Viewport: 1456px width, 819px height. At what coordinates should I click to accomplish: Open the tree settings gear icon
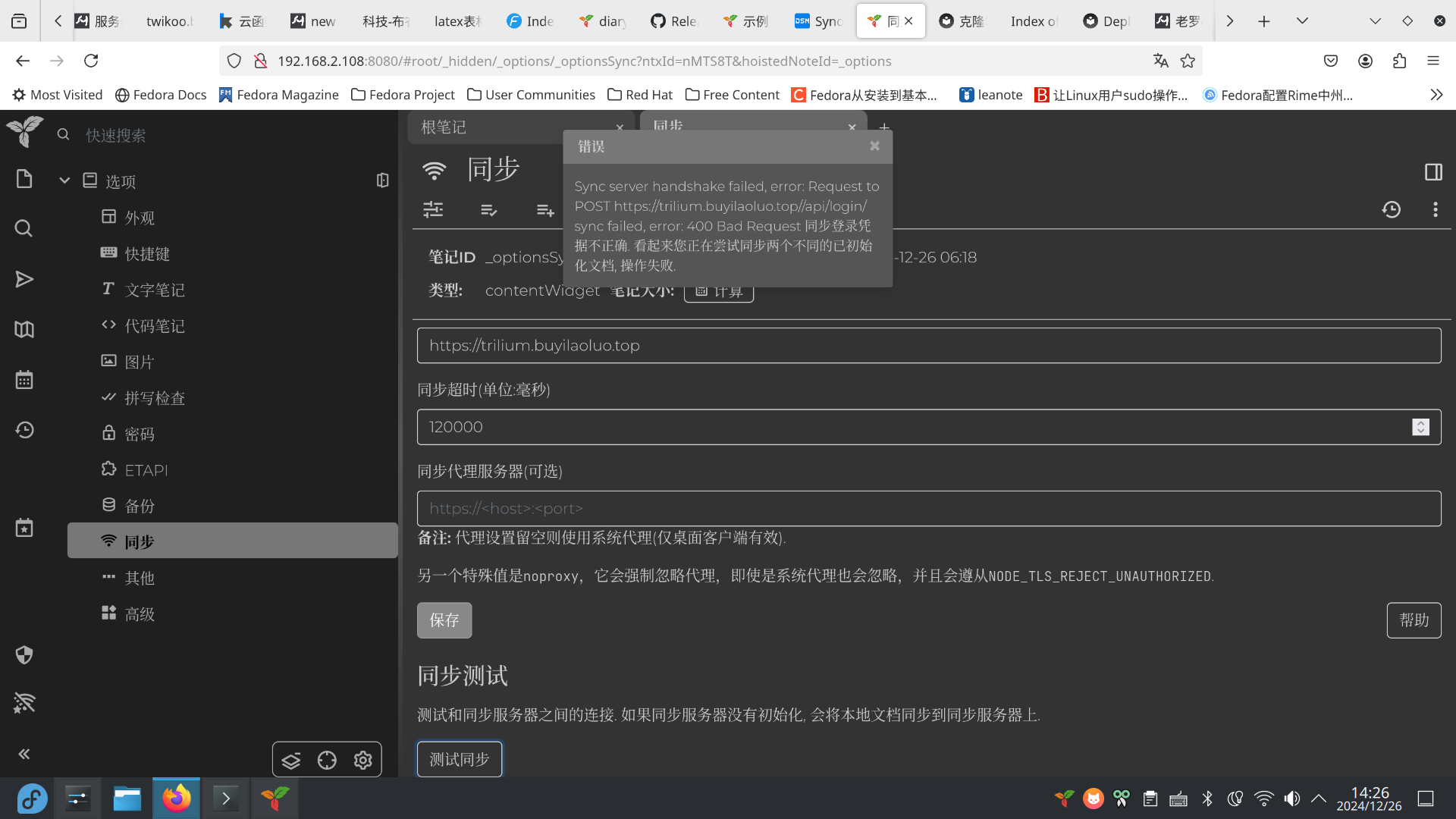point(363,760)
